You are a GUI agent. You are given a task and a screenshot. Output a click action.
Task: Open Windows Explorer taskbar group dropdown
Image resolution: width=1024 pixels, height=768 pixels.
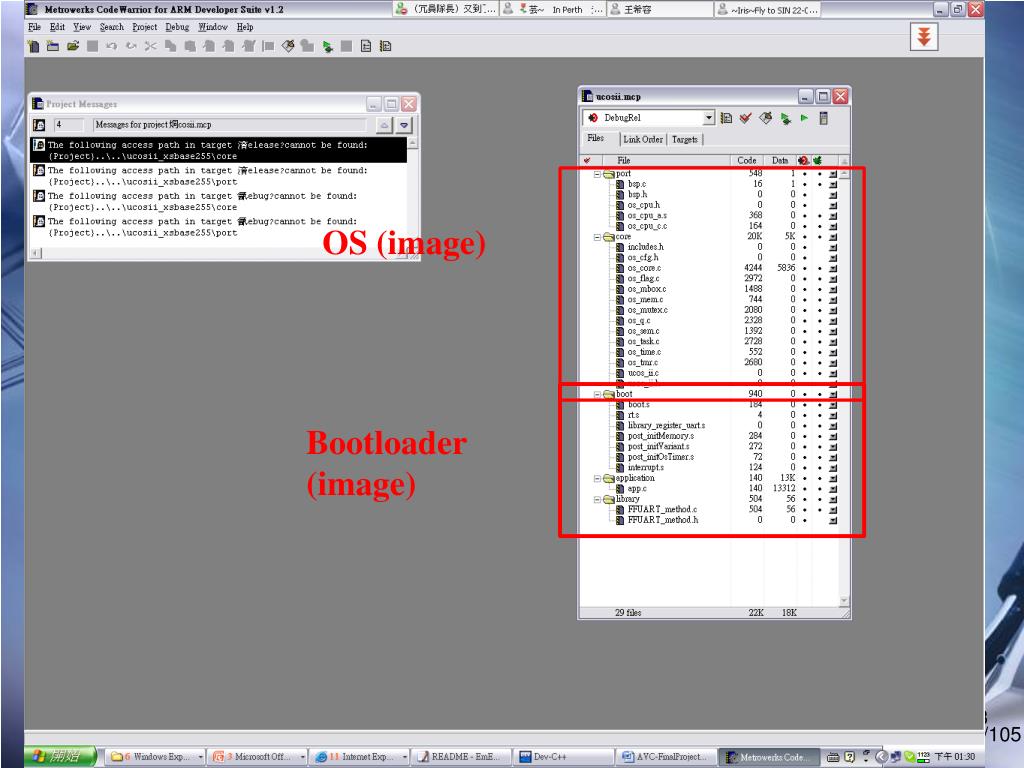click(200, 757)
